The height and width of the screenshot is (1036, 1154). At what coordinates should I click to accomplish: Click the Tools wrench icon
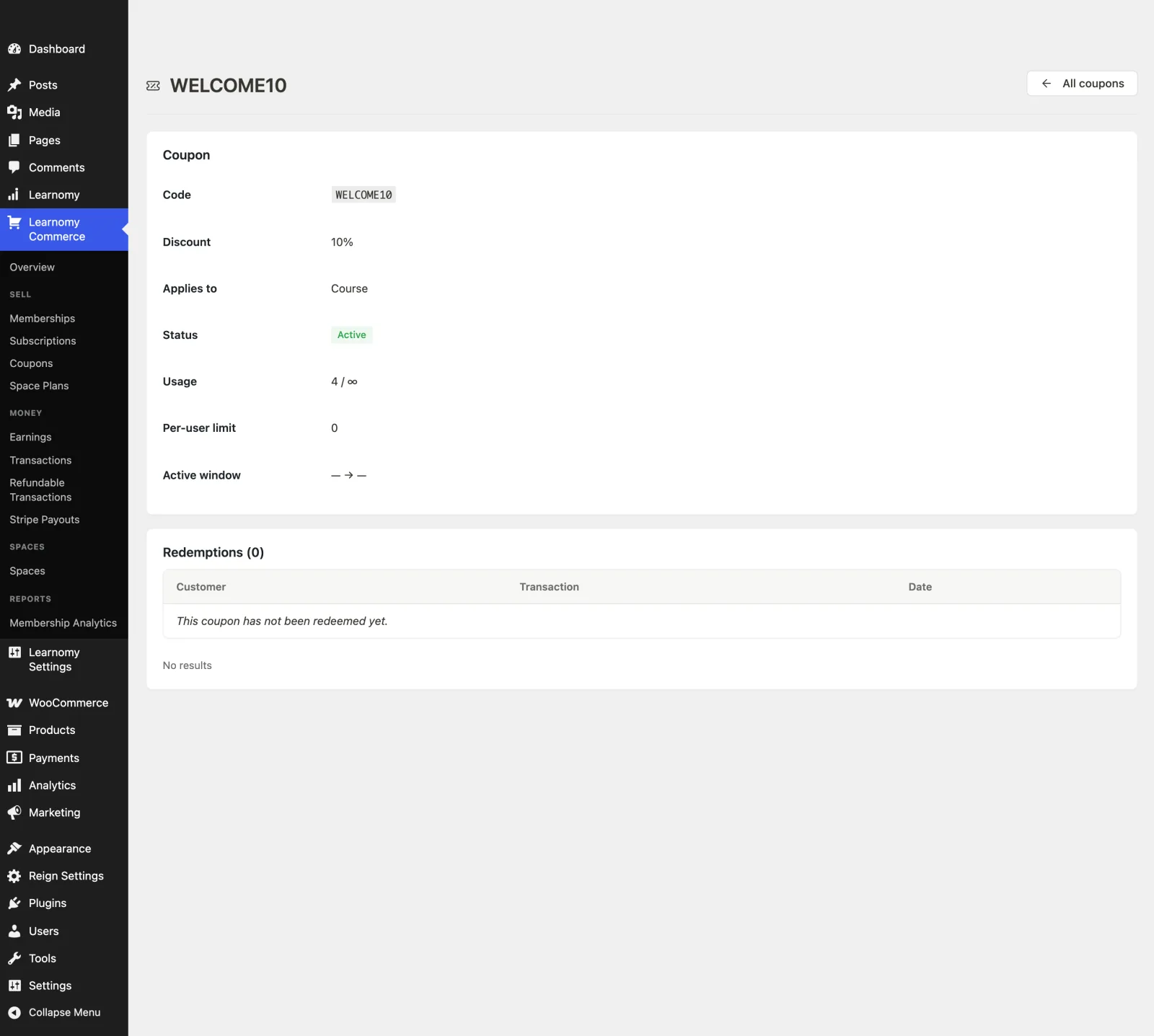coord(14,958)
